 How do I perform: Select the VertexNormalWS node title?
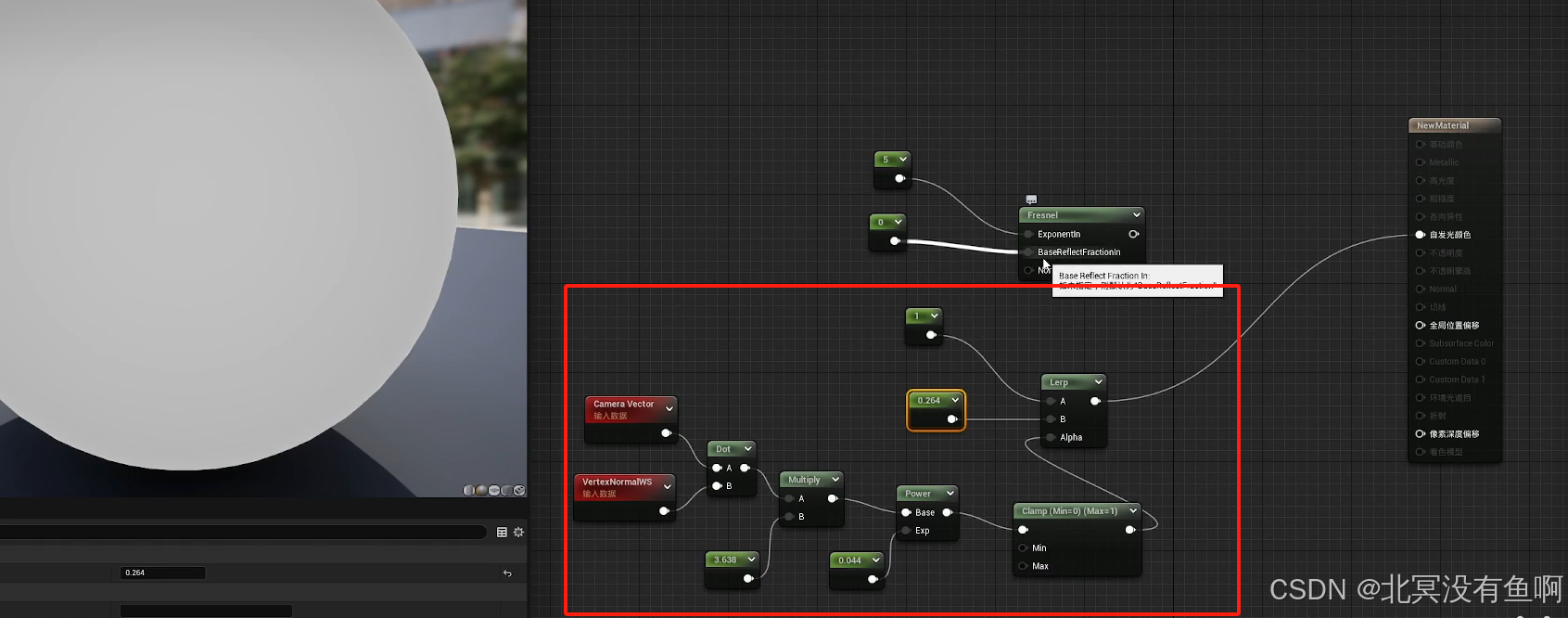click(x=617, y=482)
